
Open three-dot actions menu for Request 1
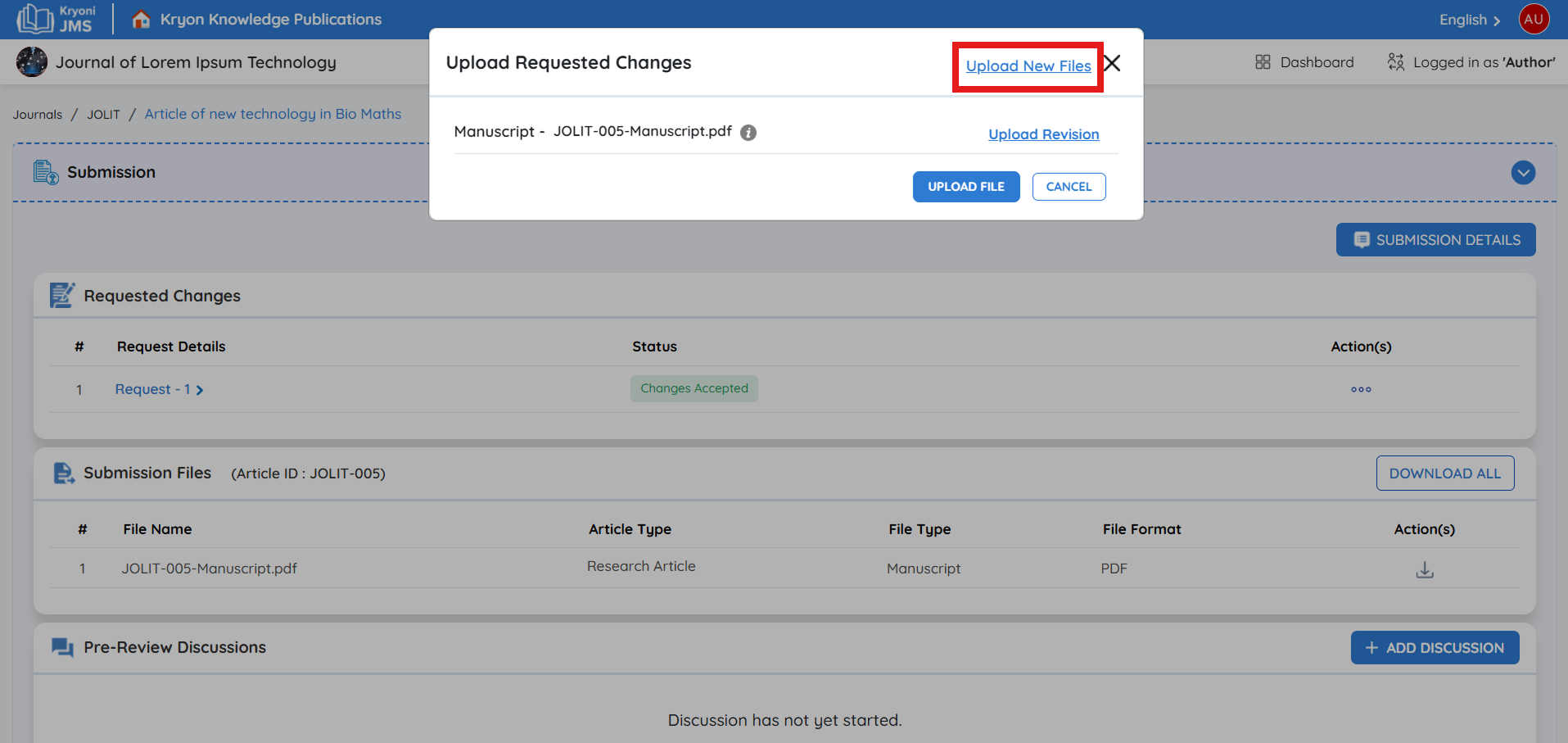coord(1360,390)
